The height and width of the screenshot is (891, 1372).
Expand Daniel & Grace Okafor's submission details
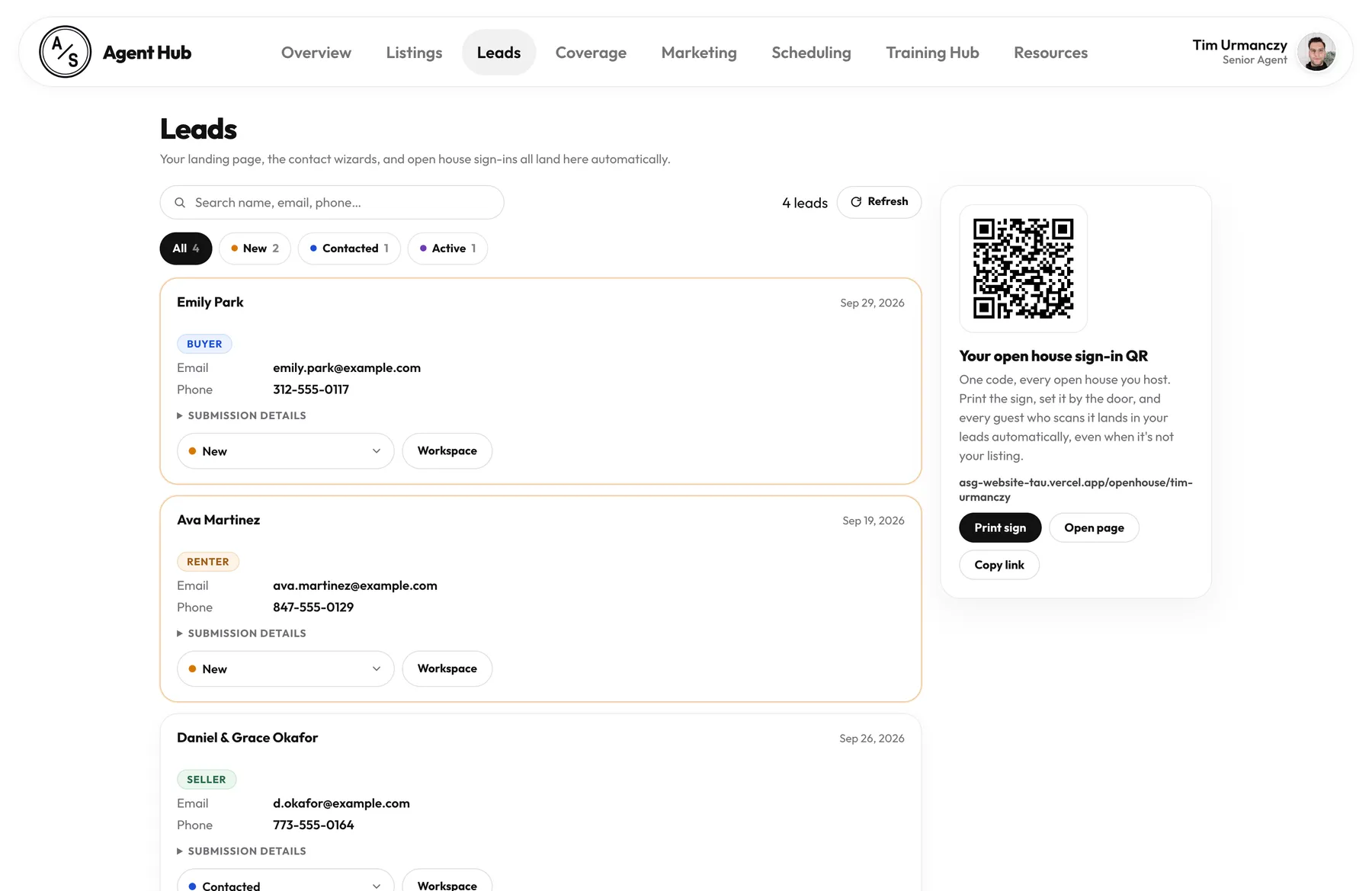pyautogui.click(x=242, y=851)
